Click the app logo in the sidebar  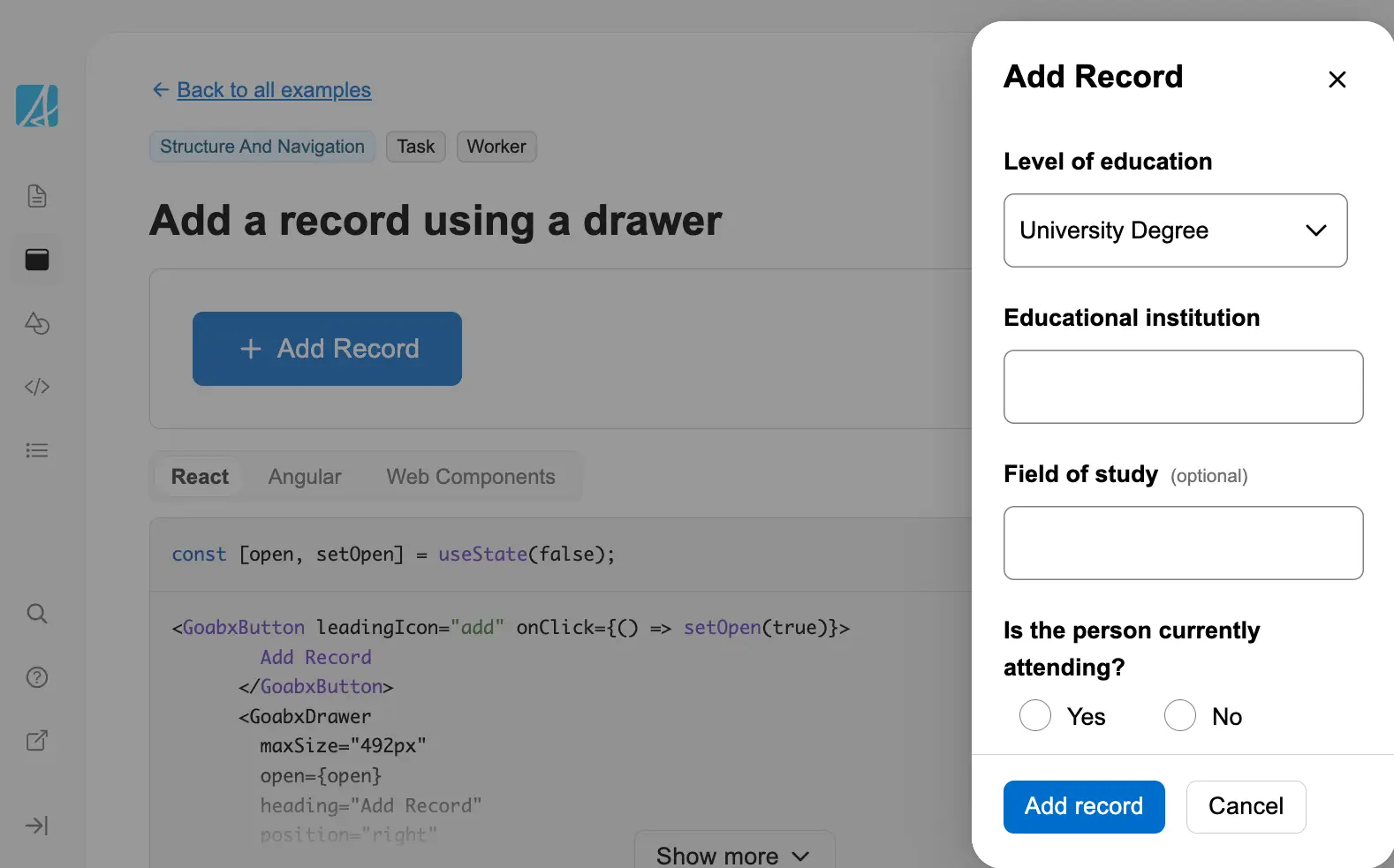coord(37,106)
